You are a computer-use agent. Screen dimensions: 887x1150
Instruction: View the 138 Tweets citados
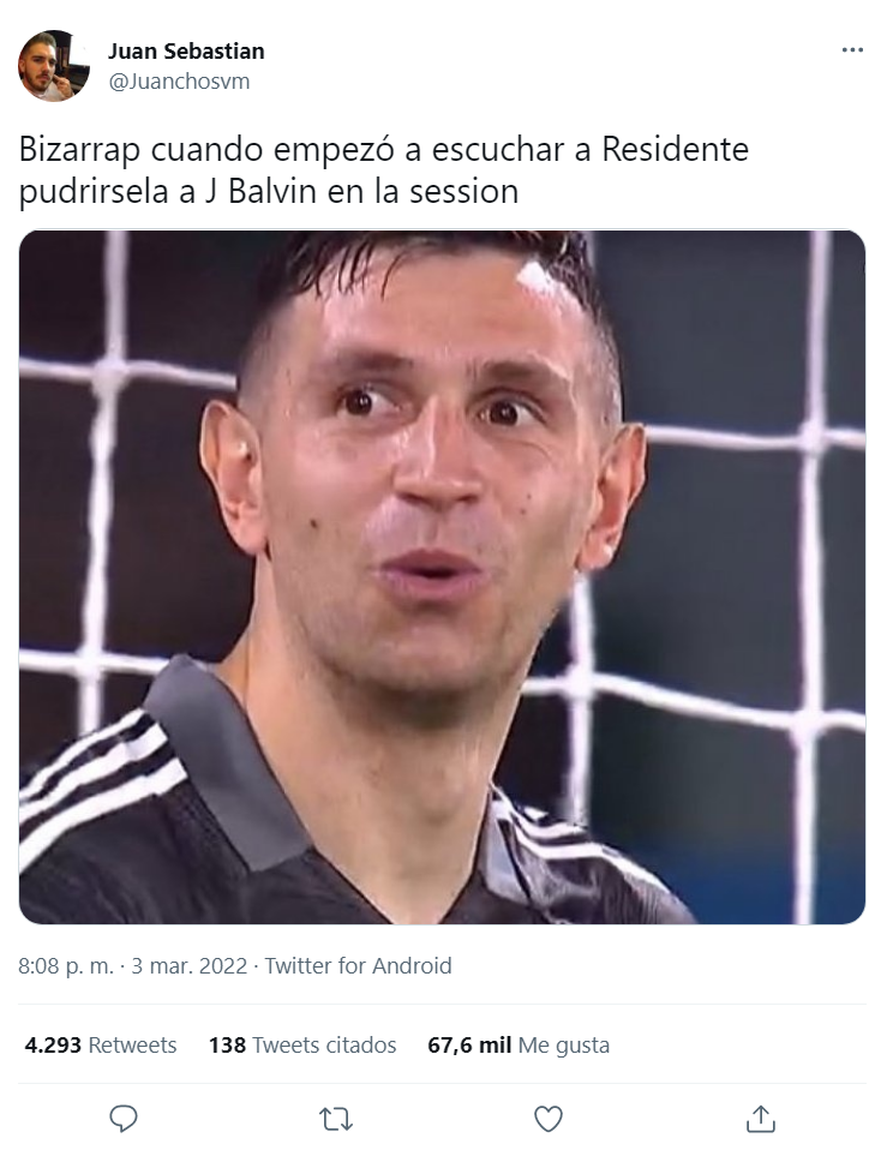click(302, 1045)
